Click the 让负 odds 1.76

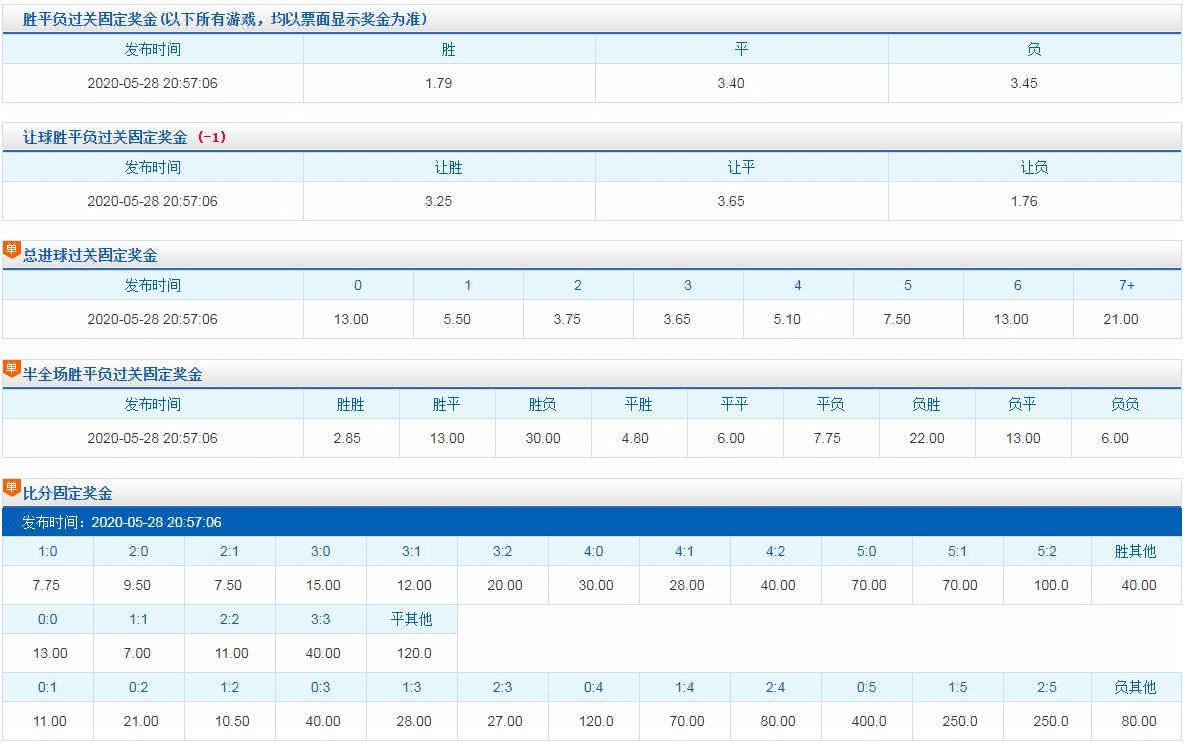[1024, 201]
